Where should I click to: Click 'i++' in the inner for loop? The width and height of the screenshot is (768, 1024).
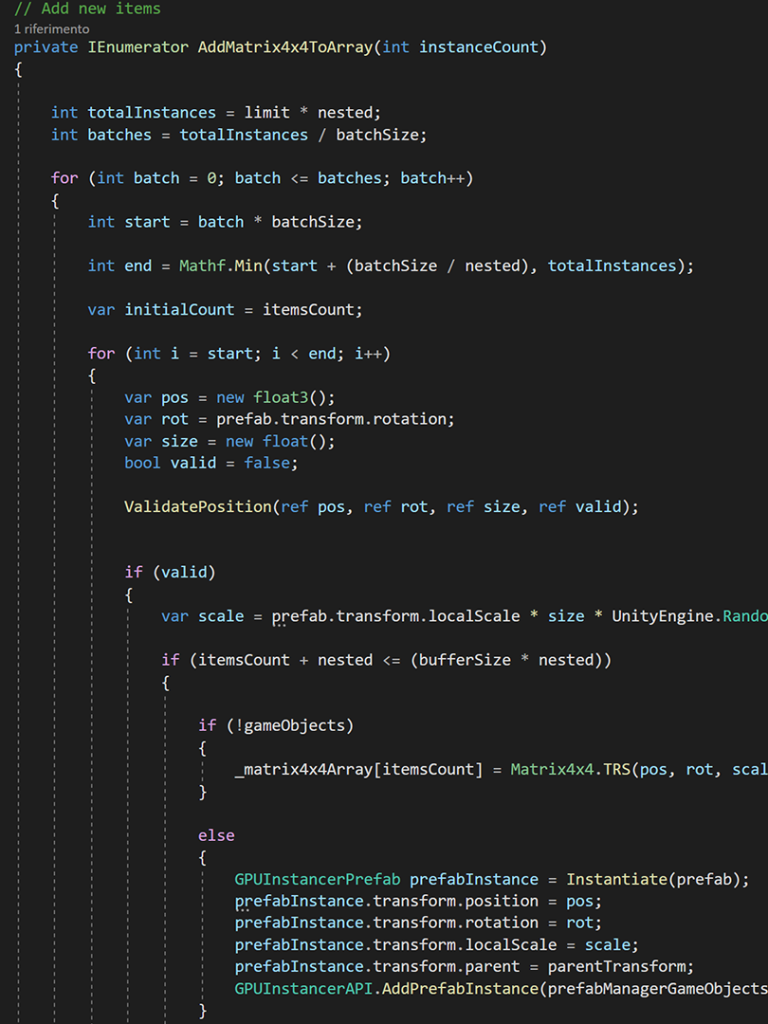(x=368, y=353)
